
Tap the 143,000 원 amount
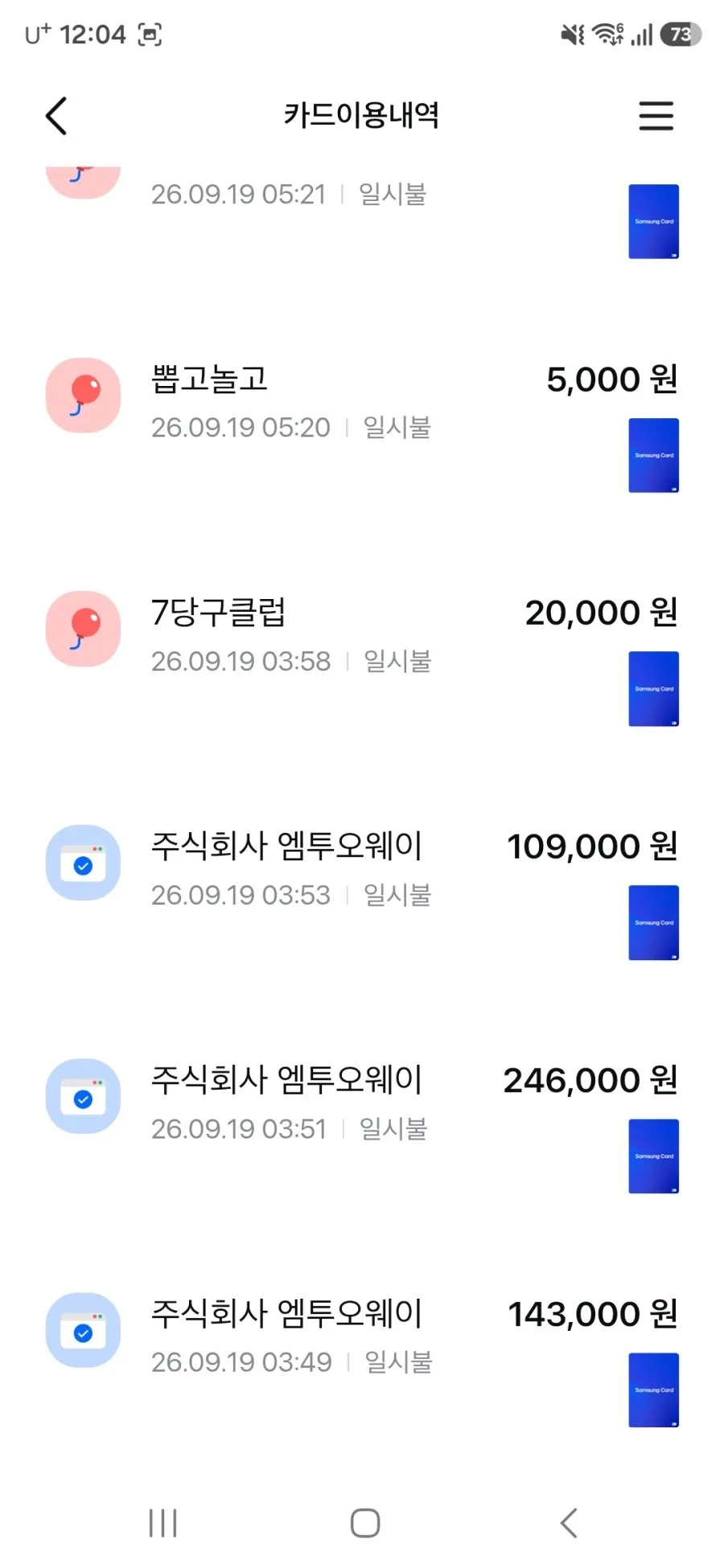click(592, 1314)
